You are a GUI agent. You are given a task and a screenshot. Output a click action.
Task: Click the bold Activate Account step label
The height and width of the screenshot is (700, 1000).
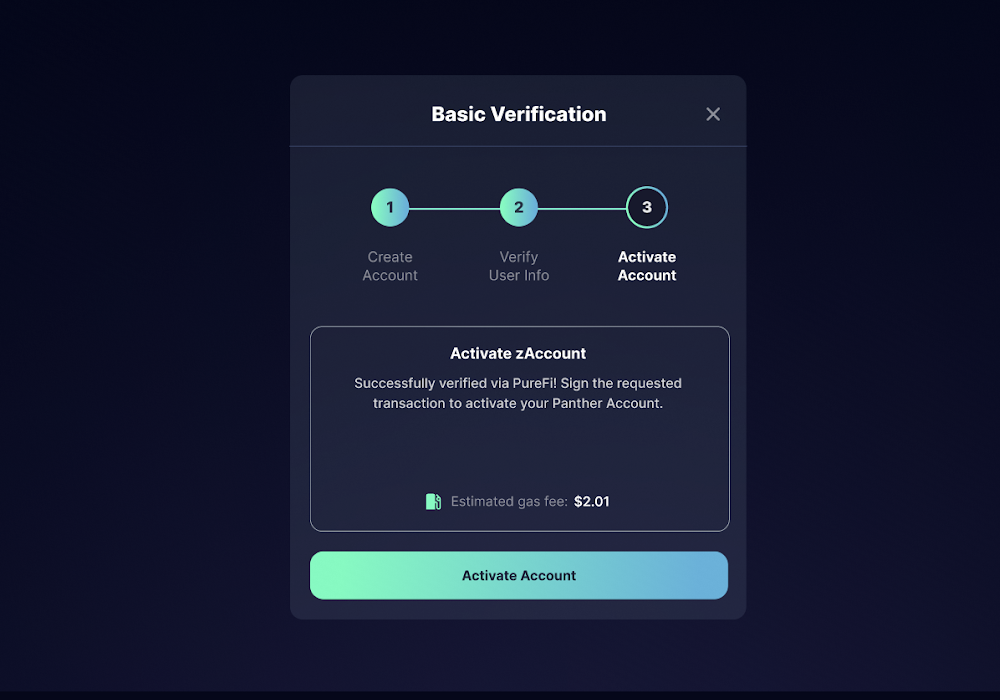point(647,266)
